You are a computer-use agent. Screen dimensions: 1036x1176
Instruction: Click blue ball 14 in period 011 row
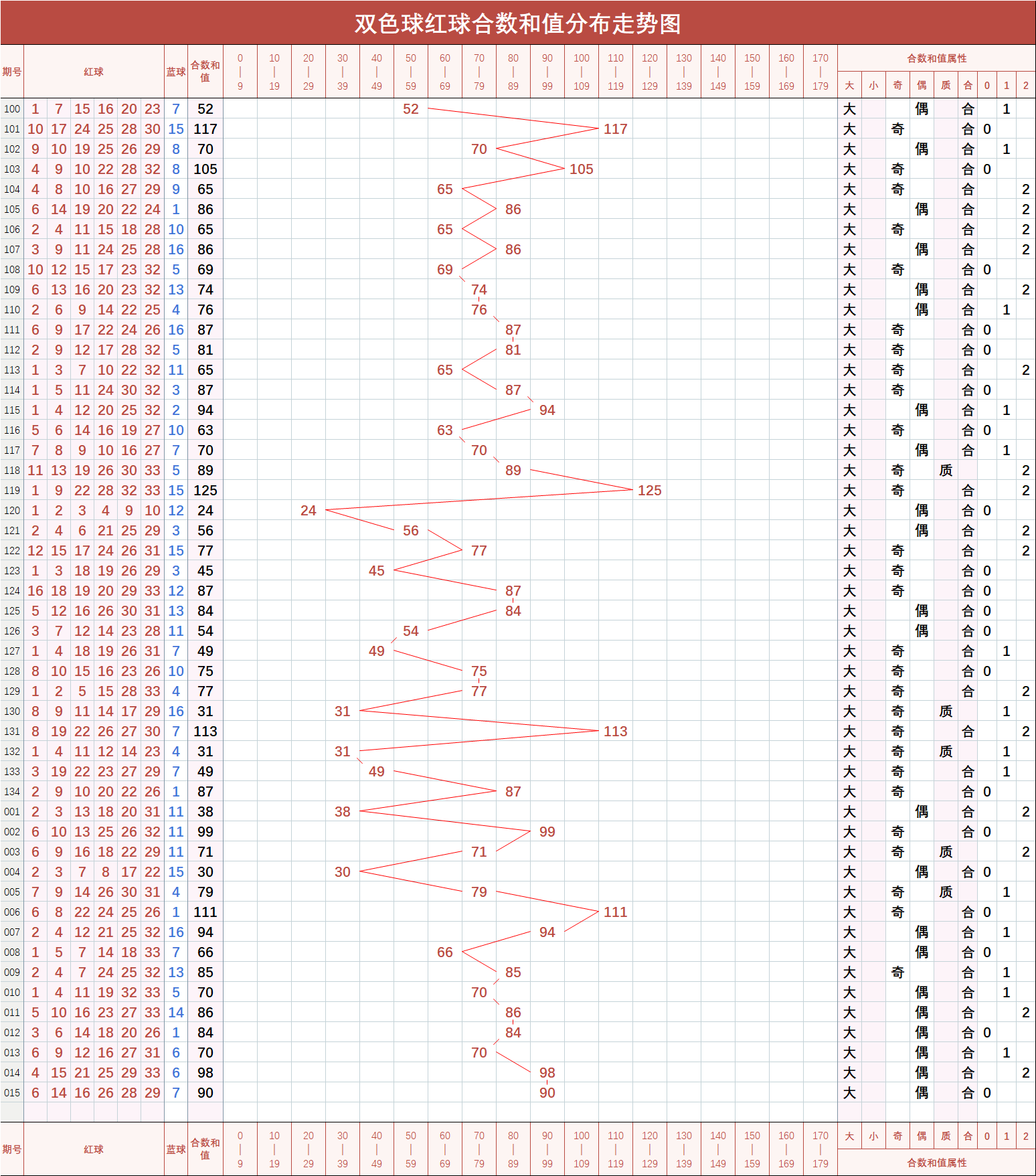coord(175,1012)
